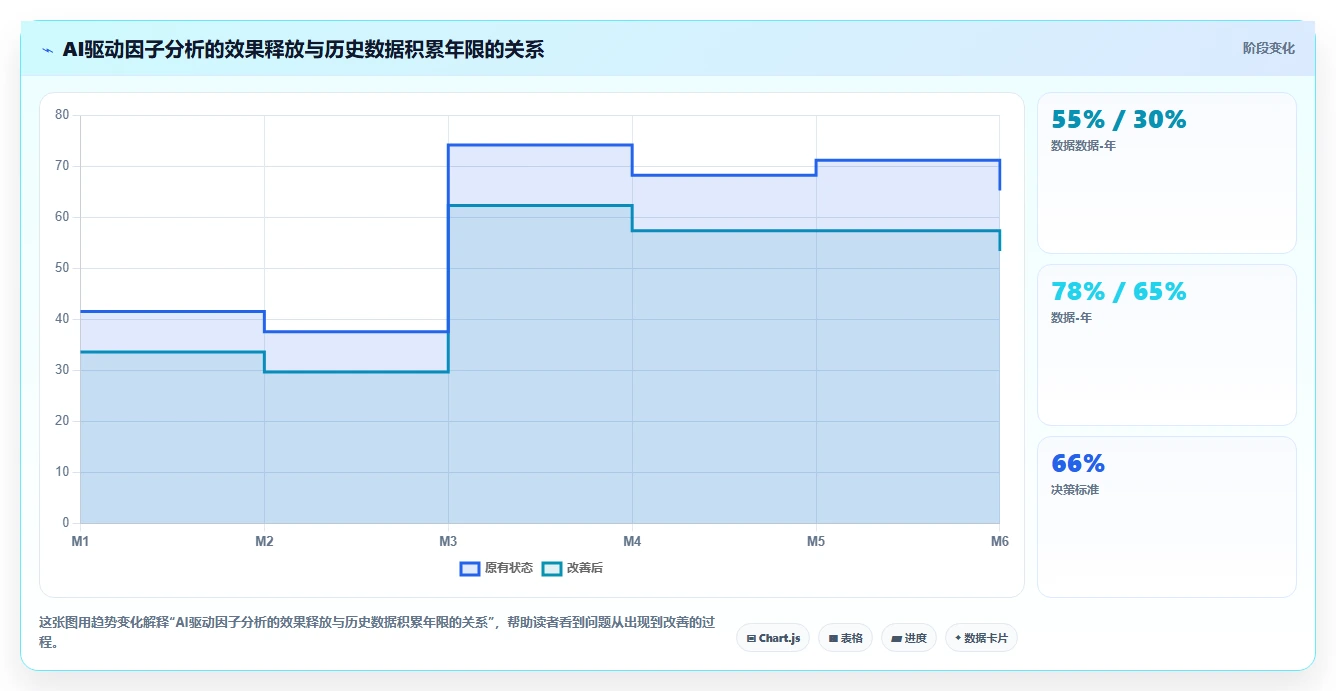Click the 数据数据-年 card label

(1083, 146)
